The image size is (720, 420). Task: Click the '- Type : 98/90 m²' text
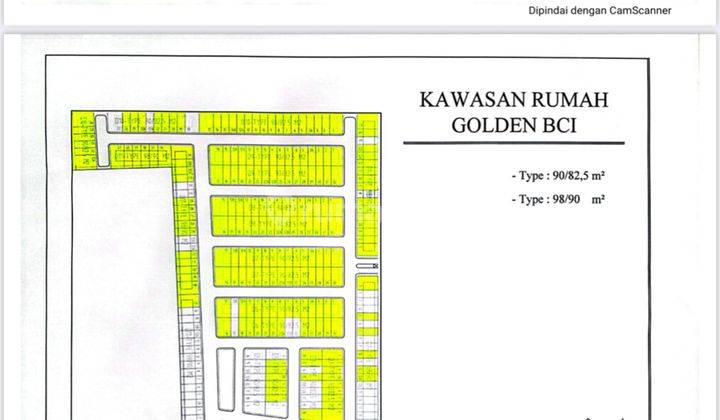click(558, 199)
